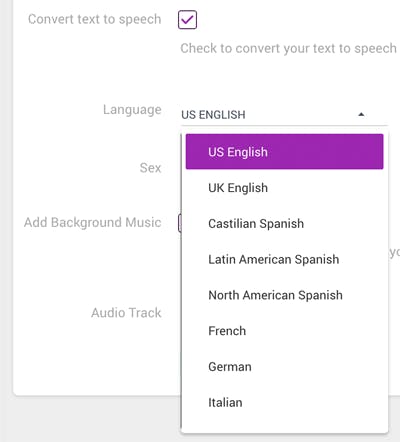Image resolution: width=400 pixels, height=442 pixels.
Task: Uncheck the Convert text to speech checkbox
Action: [187, 20]
